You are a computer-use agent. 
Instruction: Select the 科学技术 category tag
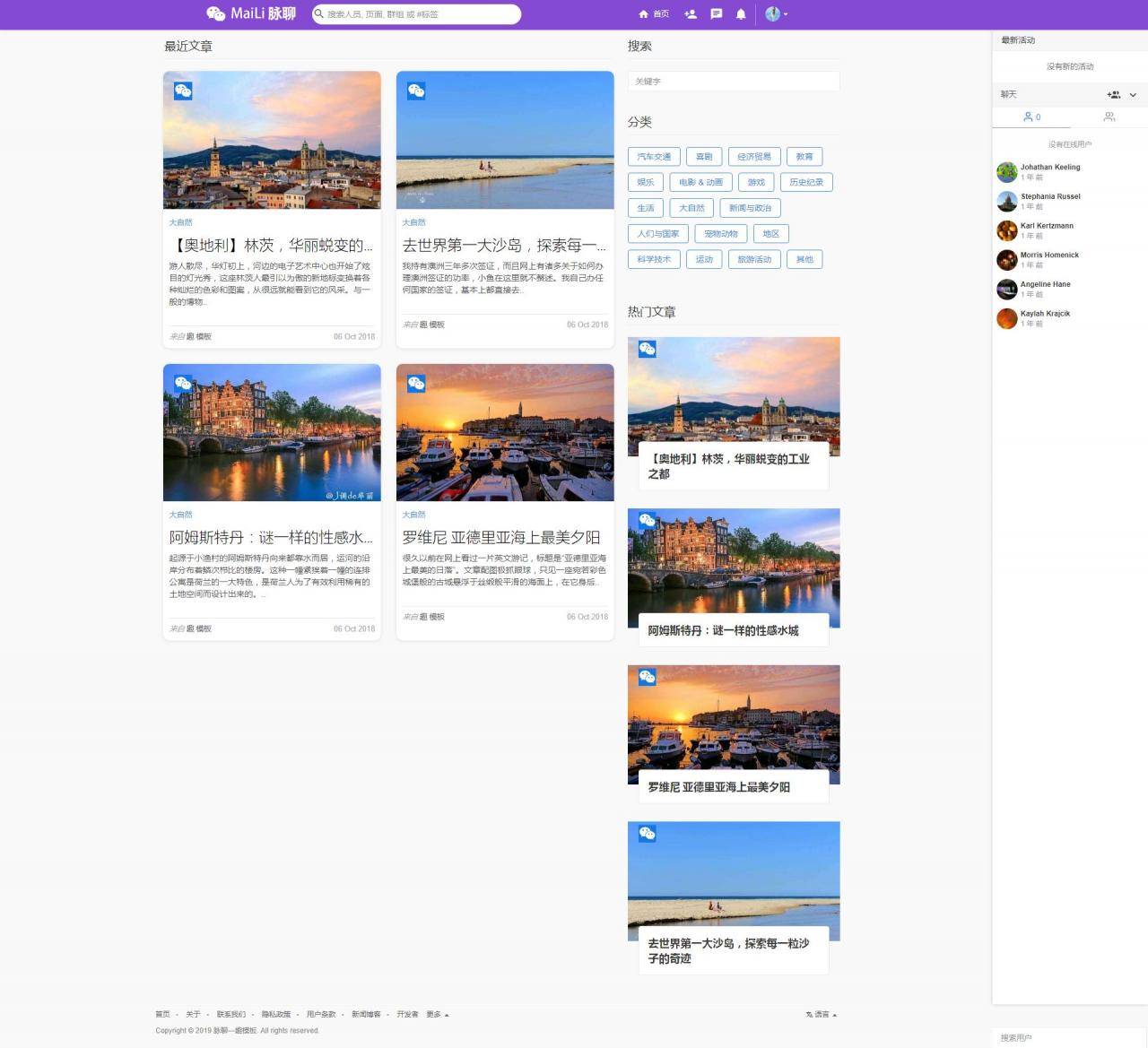(x=654, y=259)
